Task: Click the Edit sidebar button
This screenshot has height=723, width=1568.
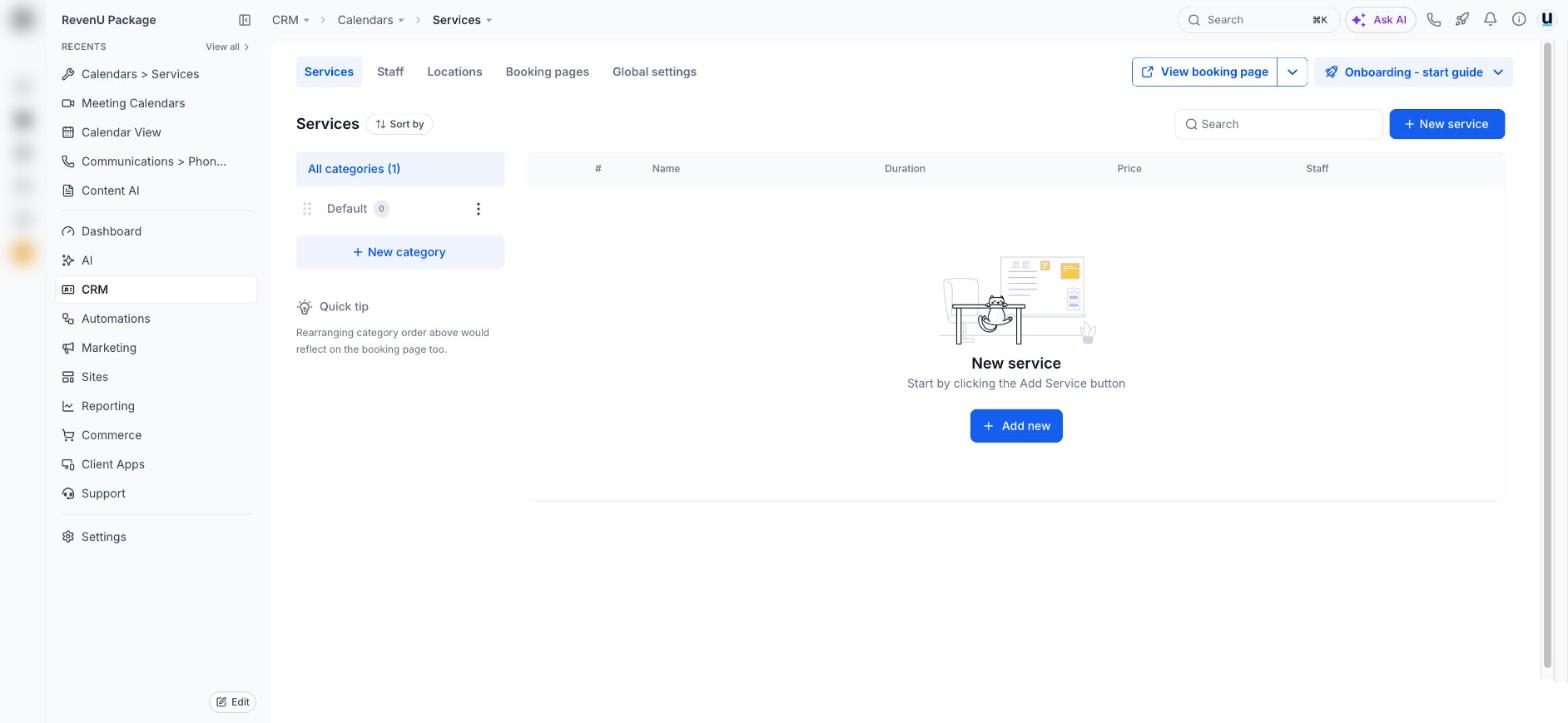Action: pyautogui.click(x=232, y=702)
